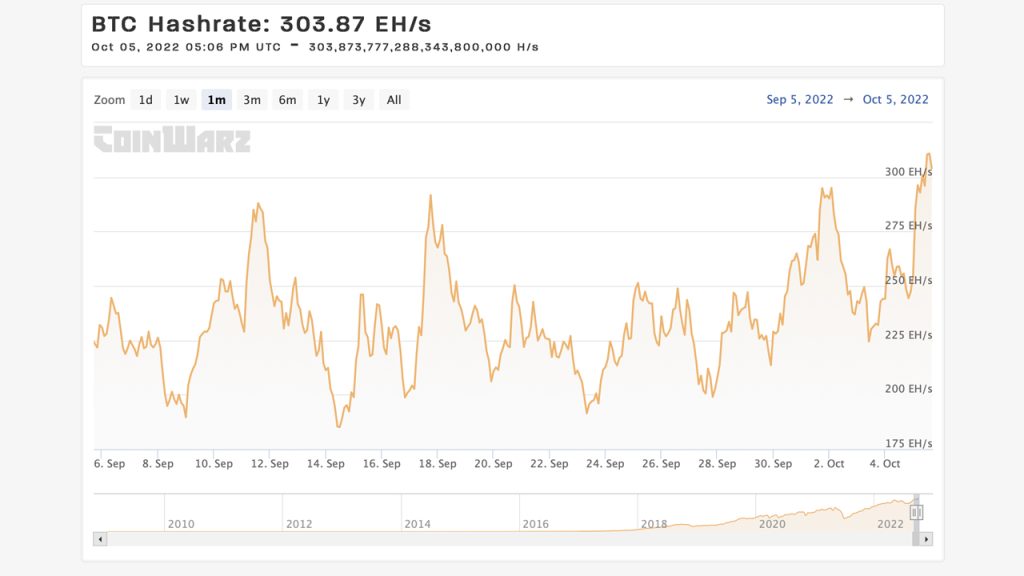Click the 14. Sep axis label
Screen dimensions: 1024x576
pos(326,464)
